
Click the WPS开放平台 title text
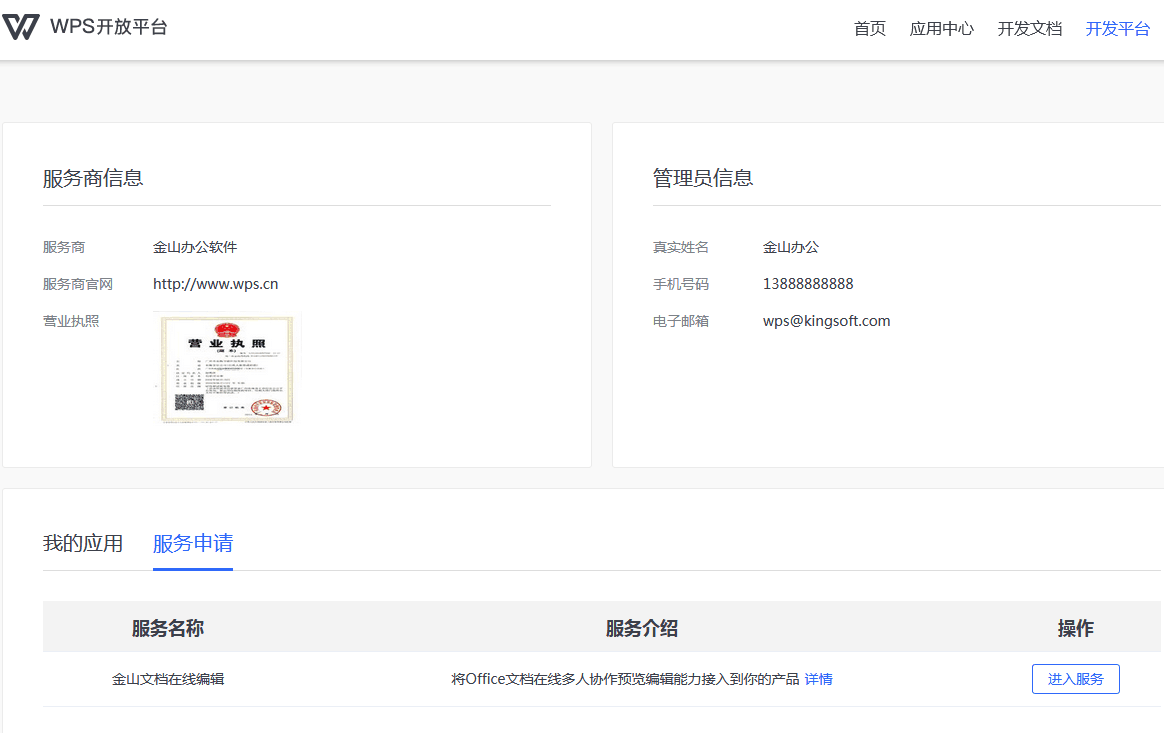pos(109,27)
